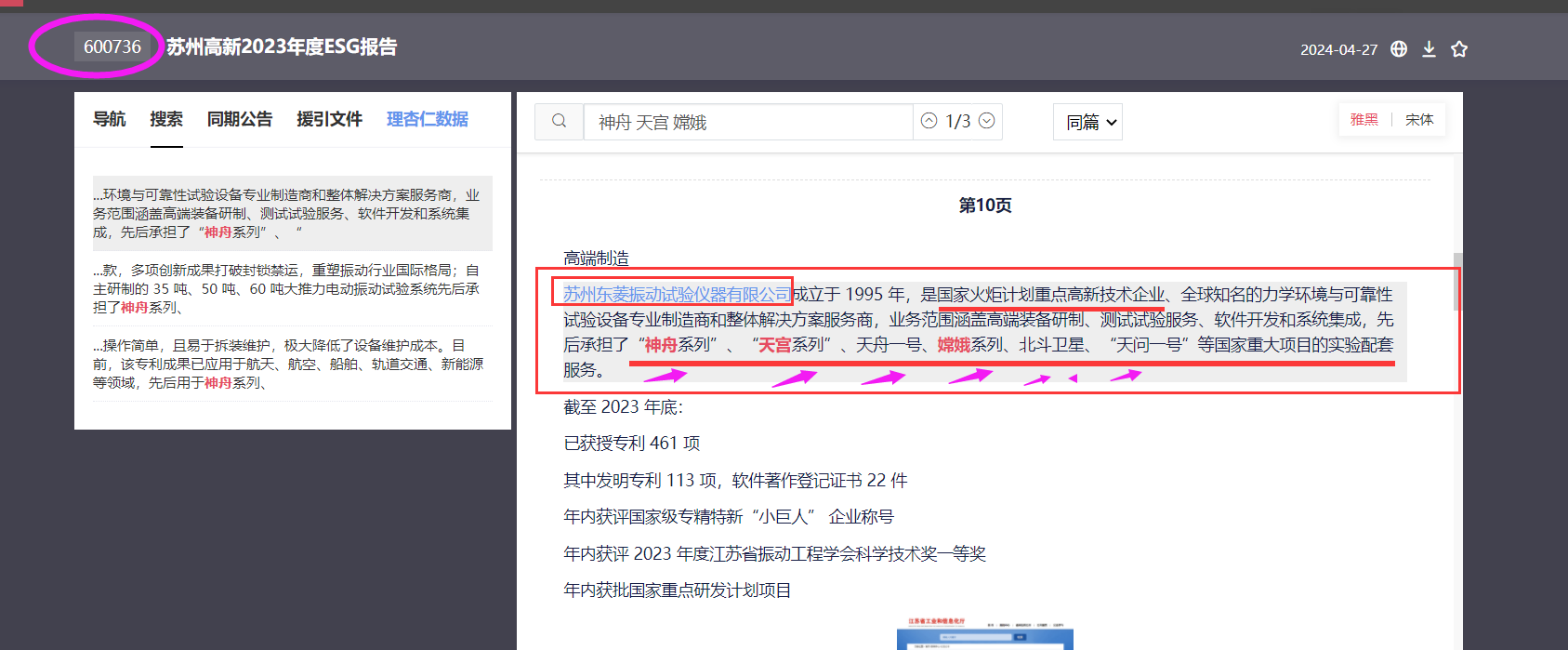Expand the 同篇 dropdown

click(1087, 122)
